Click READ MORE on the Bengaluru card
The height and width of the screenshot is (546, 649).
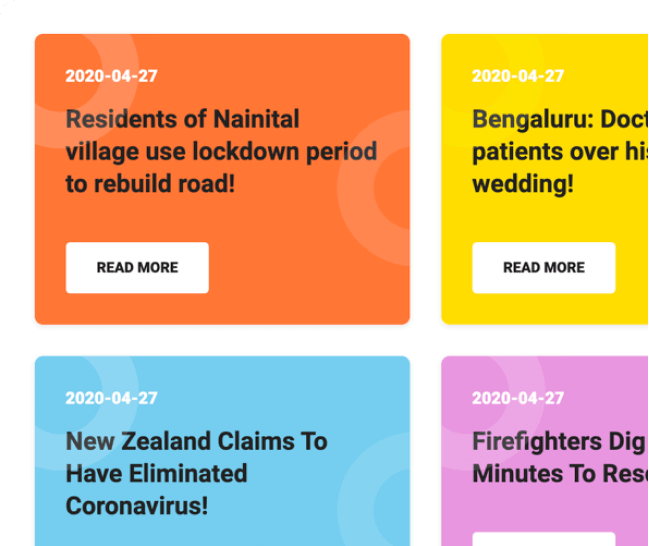pos(543,267)
